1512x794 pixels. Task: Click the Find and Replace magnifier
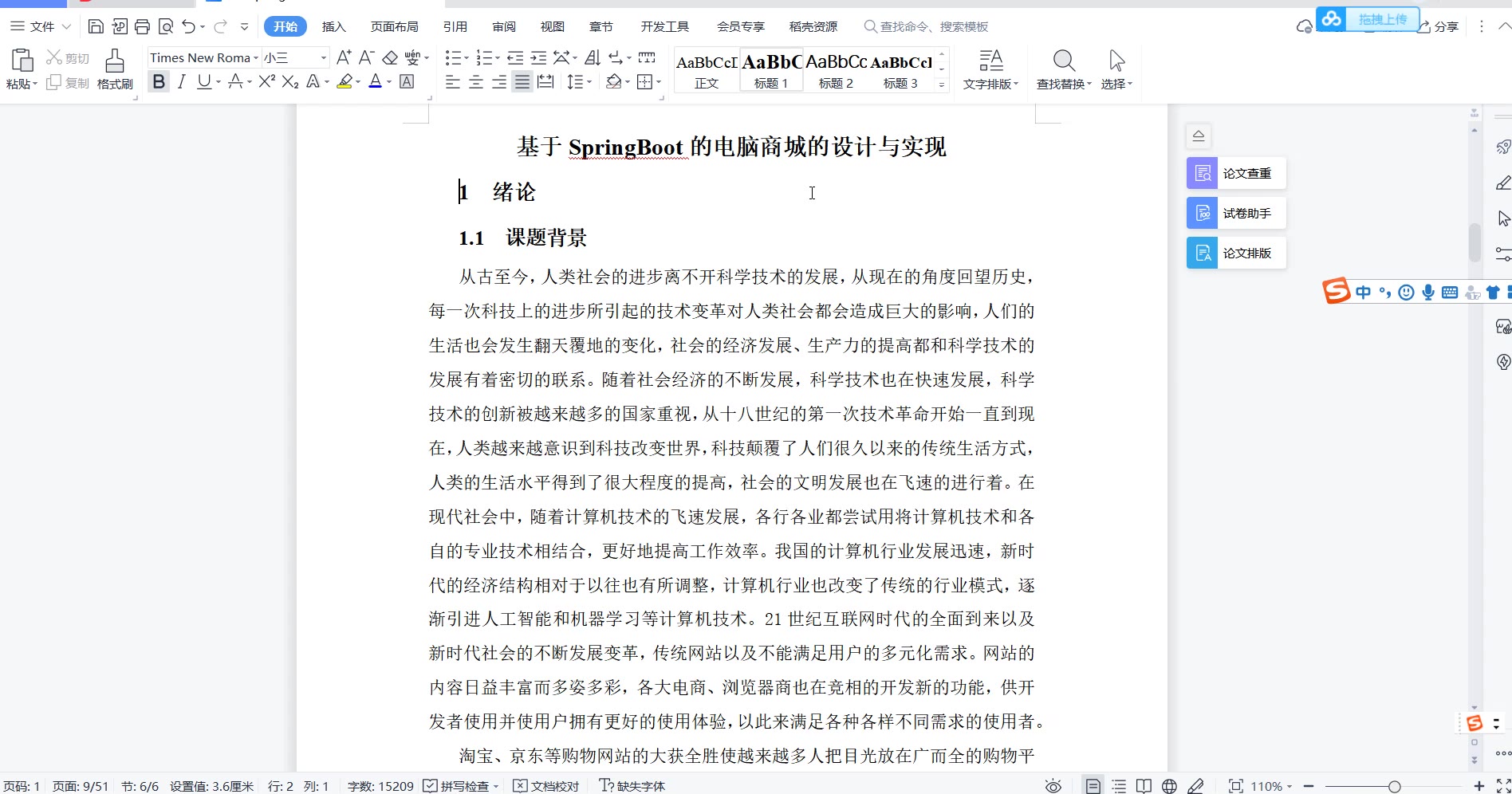pyautogui.click(x=1064, y=61)
